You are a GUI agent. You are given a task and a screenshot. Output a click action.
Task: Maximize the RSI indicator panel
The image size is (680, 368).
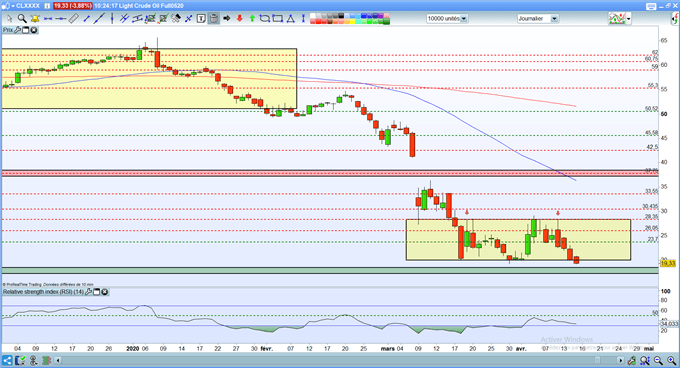point(97,292)
